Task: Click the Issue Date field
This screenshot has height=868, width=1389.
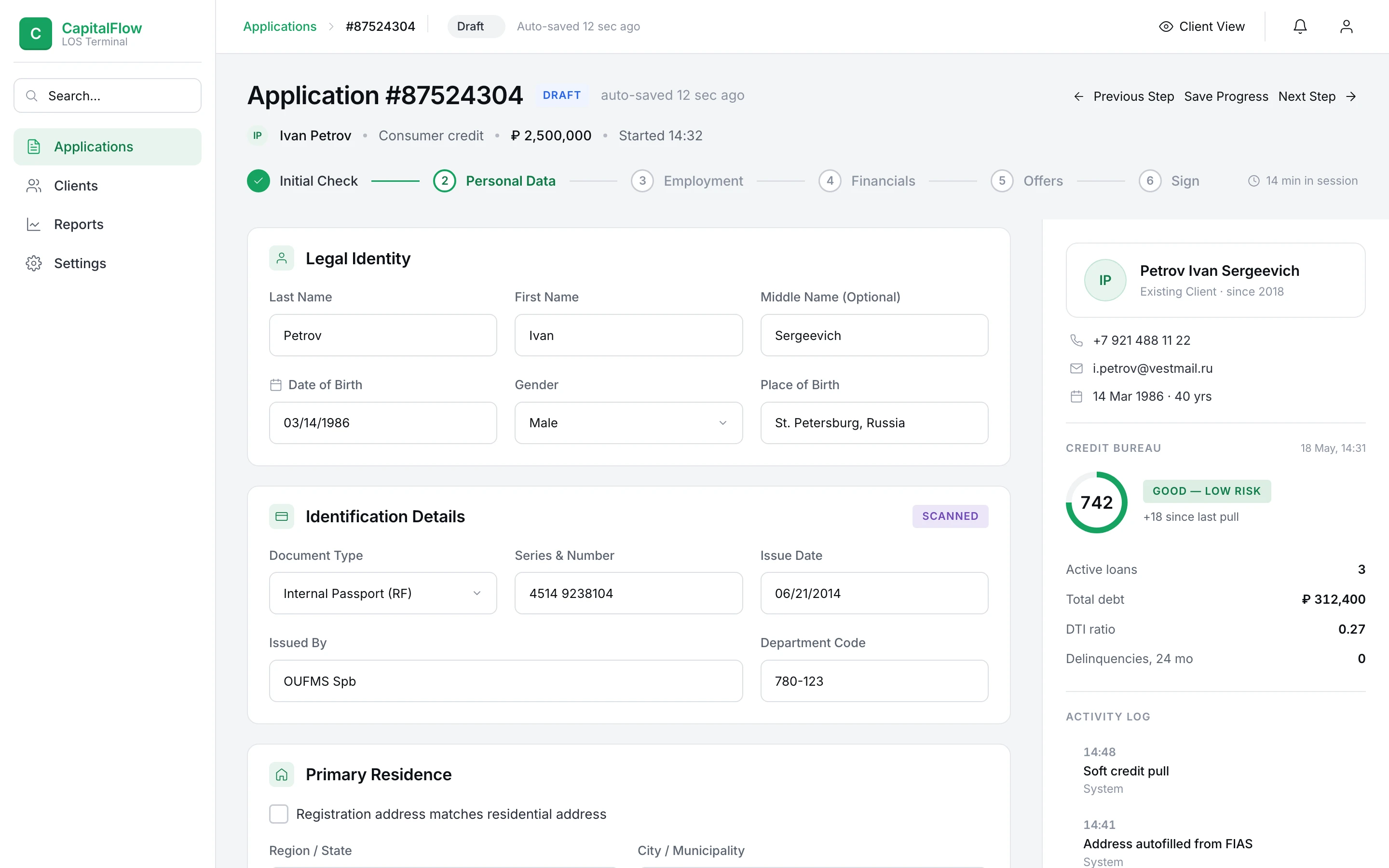Action: pyautogui.click(x=874, y=593)
